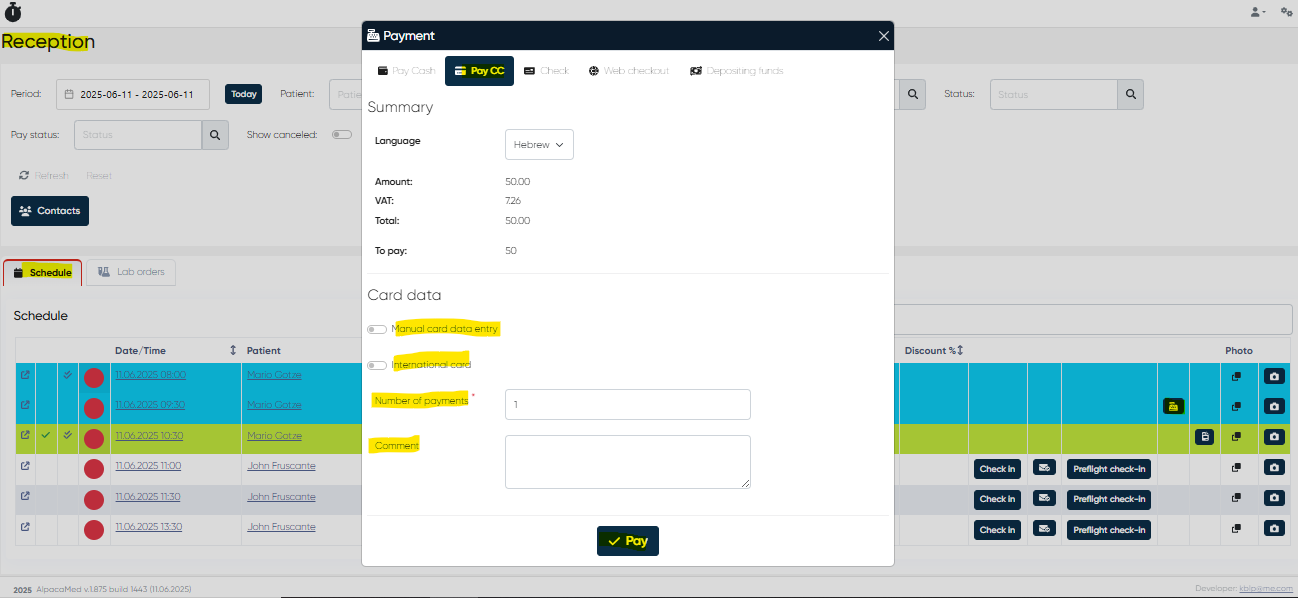1298x598 pixels.
Task: Click Preflight check-in for the 11:30 appointment
Action: [x=1108, y=499]
